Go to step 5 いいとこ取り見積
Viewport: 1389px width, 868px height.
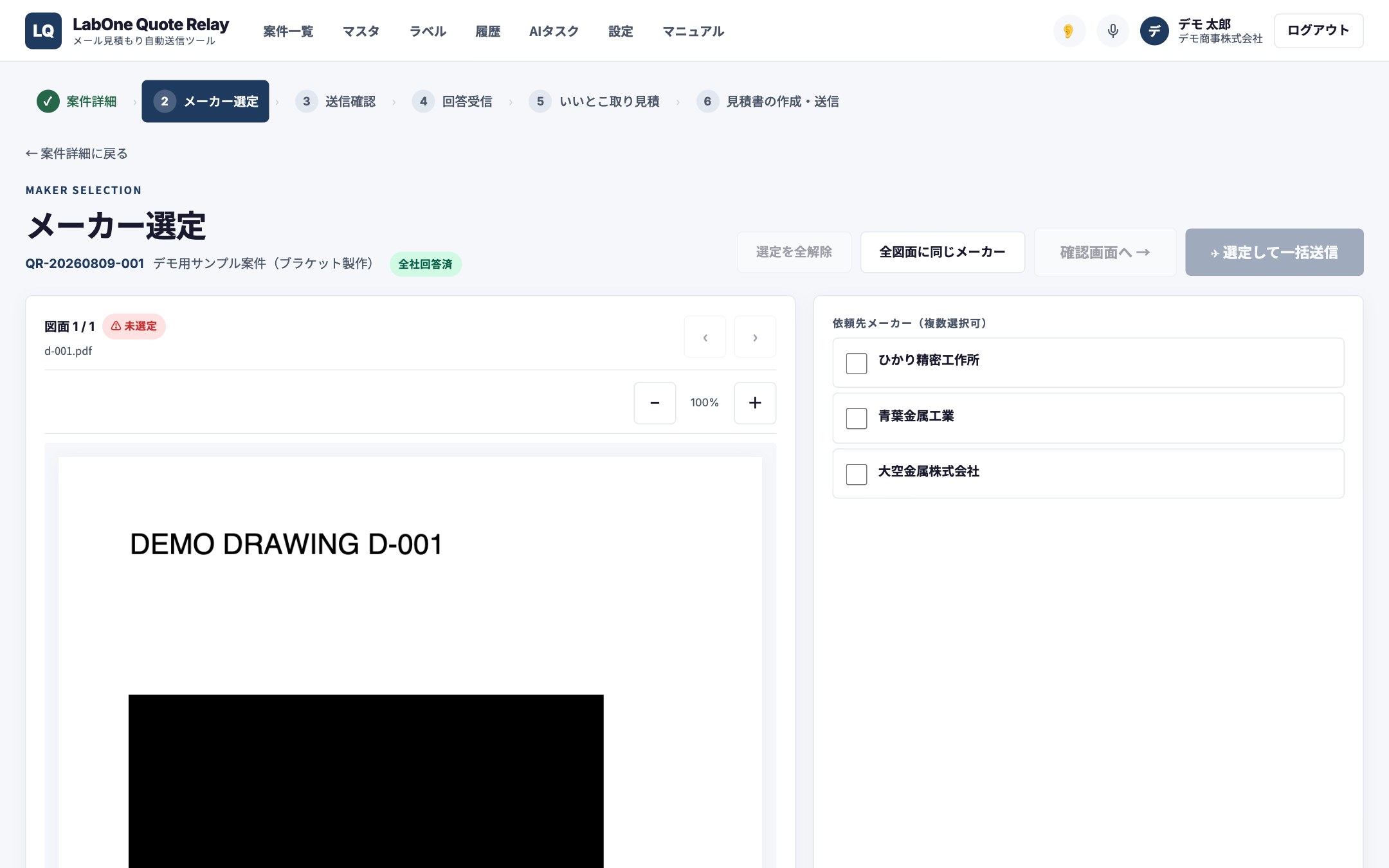[594, 102]
